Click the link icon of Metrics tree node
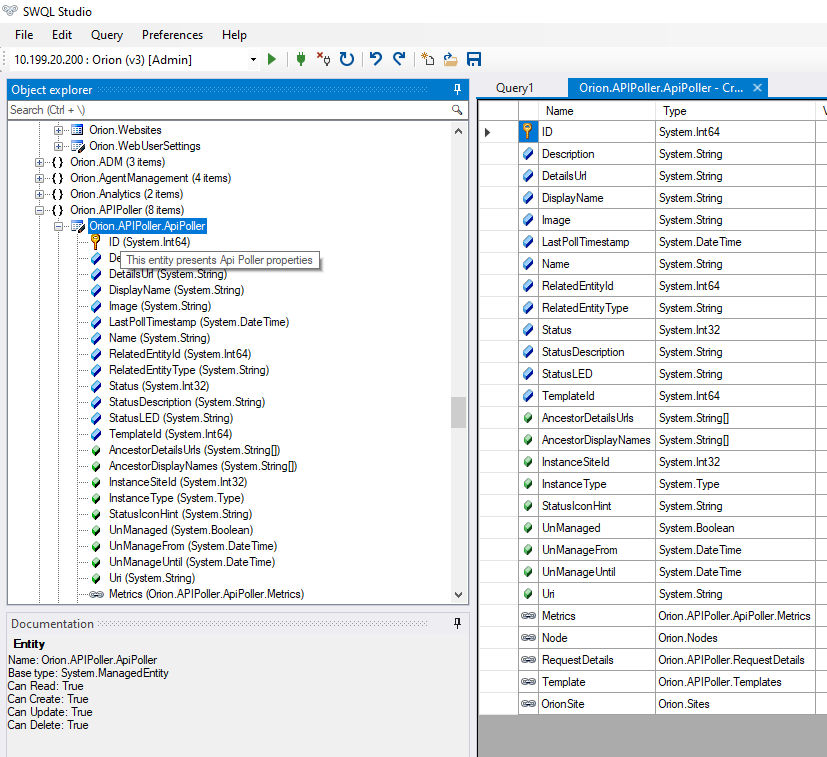The height and width of the screenshot is (757, 827). pos(97,595)
